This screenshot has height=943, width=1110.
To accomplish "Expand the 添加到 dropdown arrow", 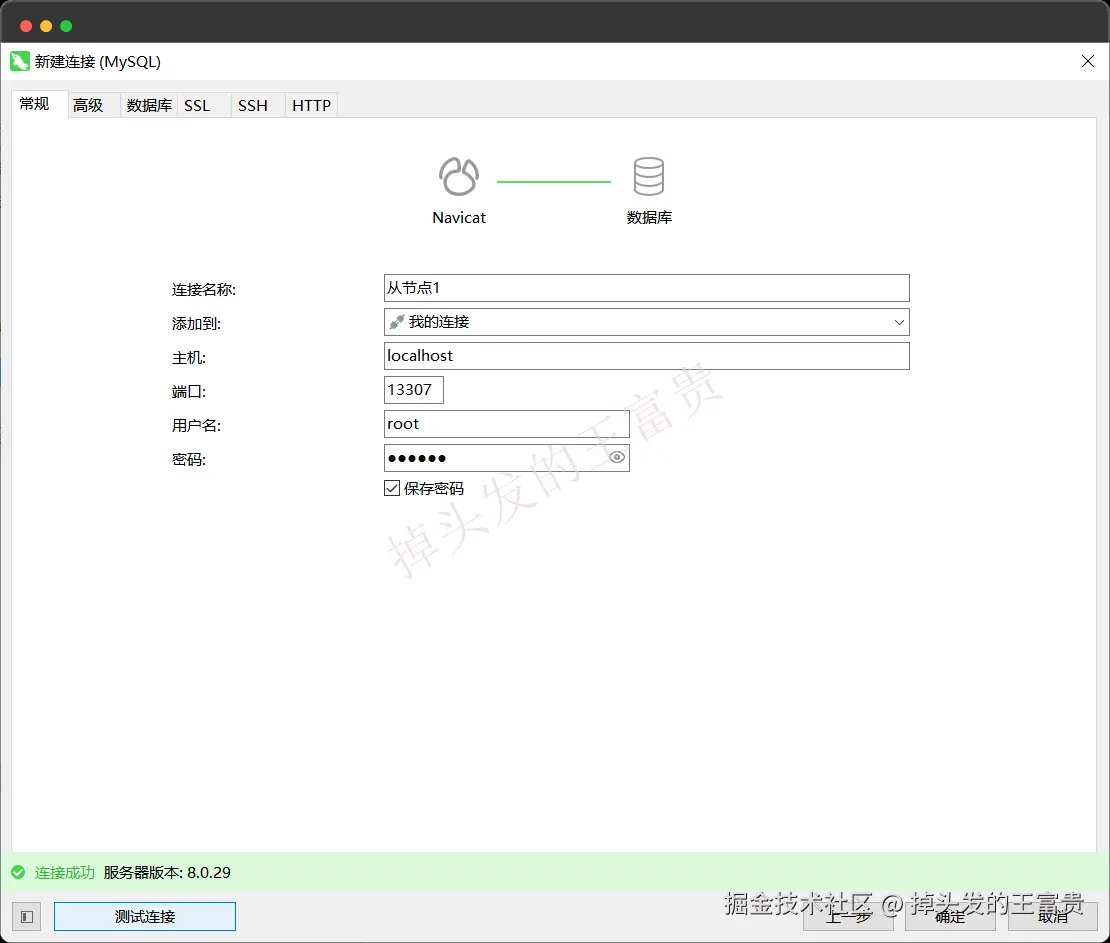I will point(899,322).
